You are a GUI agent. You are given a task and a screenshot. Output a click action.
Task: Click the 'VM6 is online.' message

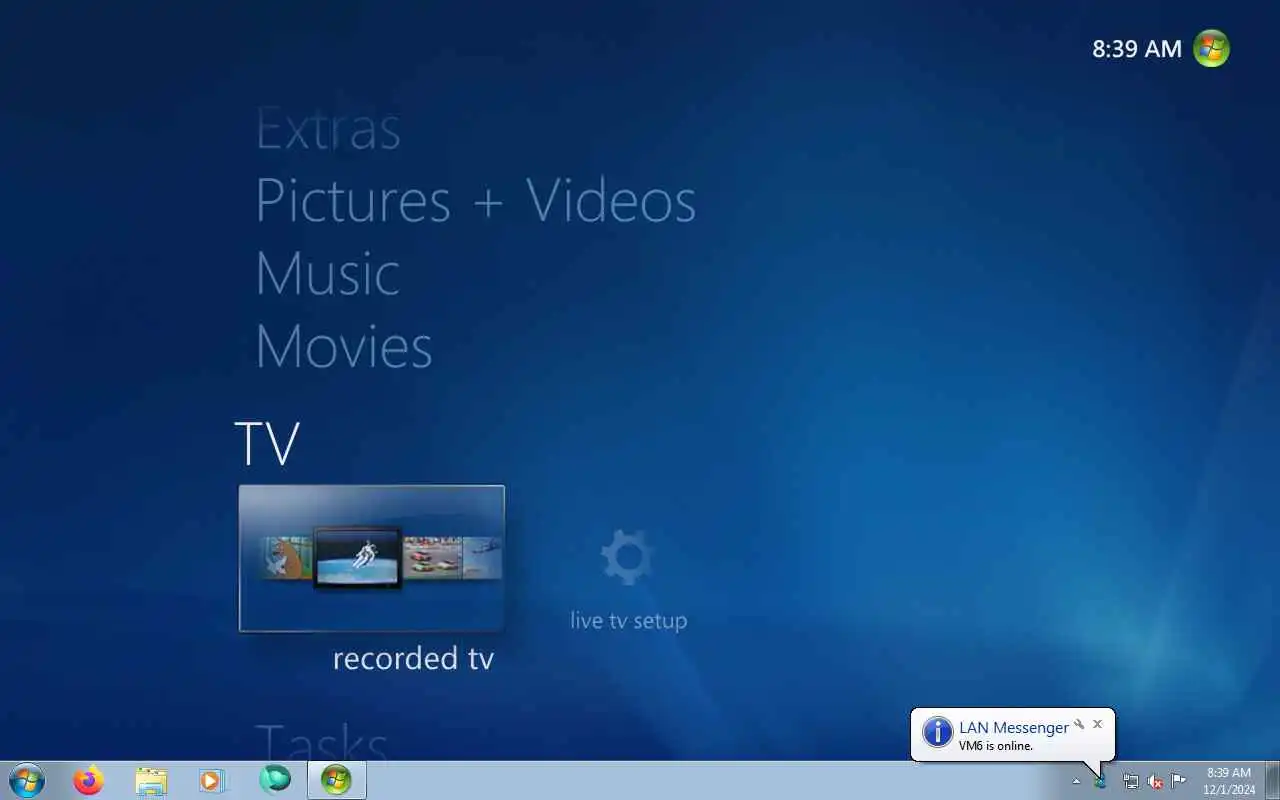[x=996, y=746]
